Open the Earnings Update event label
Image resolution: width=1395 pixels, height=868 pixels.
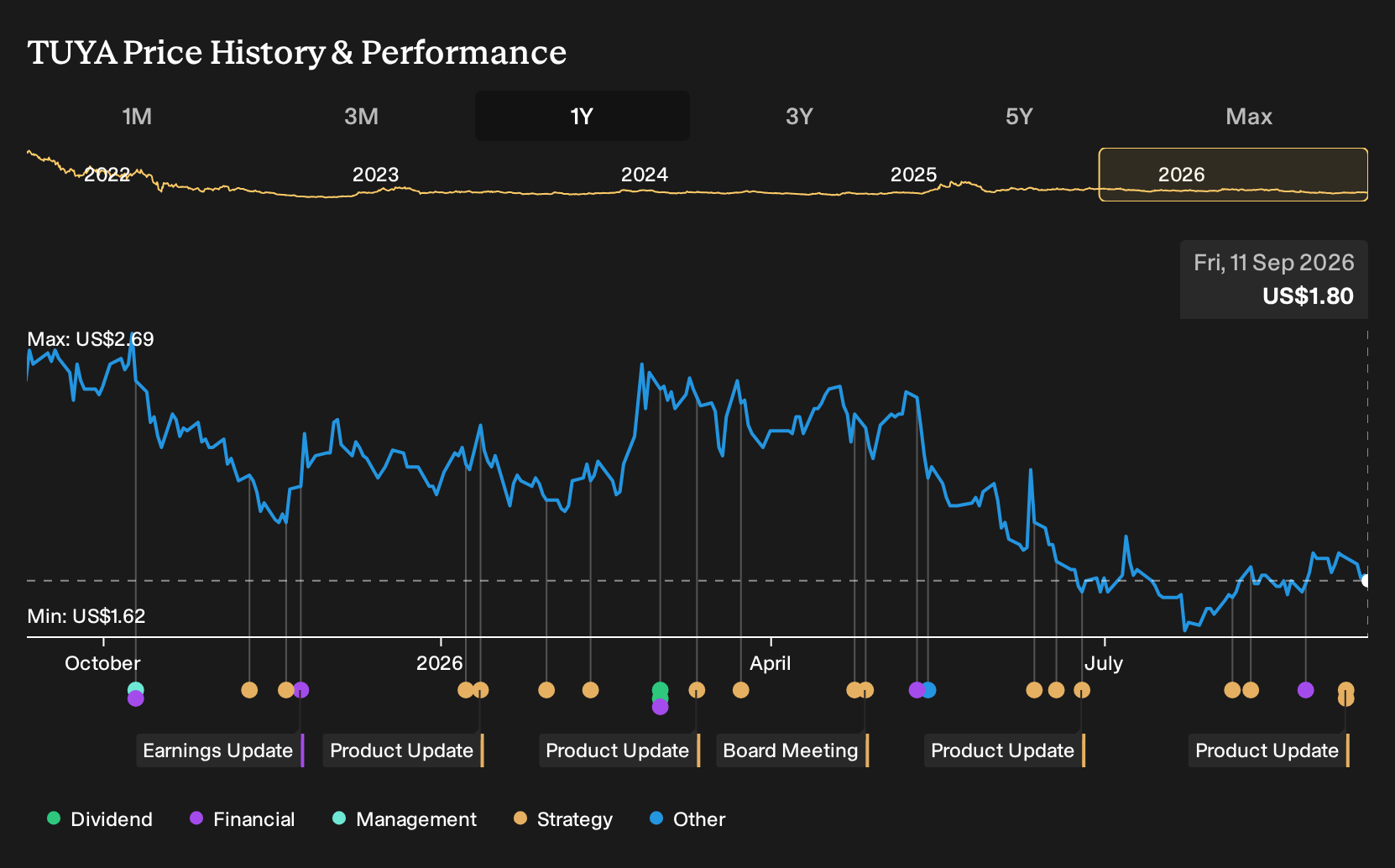[220, 750]
